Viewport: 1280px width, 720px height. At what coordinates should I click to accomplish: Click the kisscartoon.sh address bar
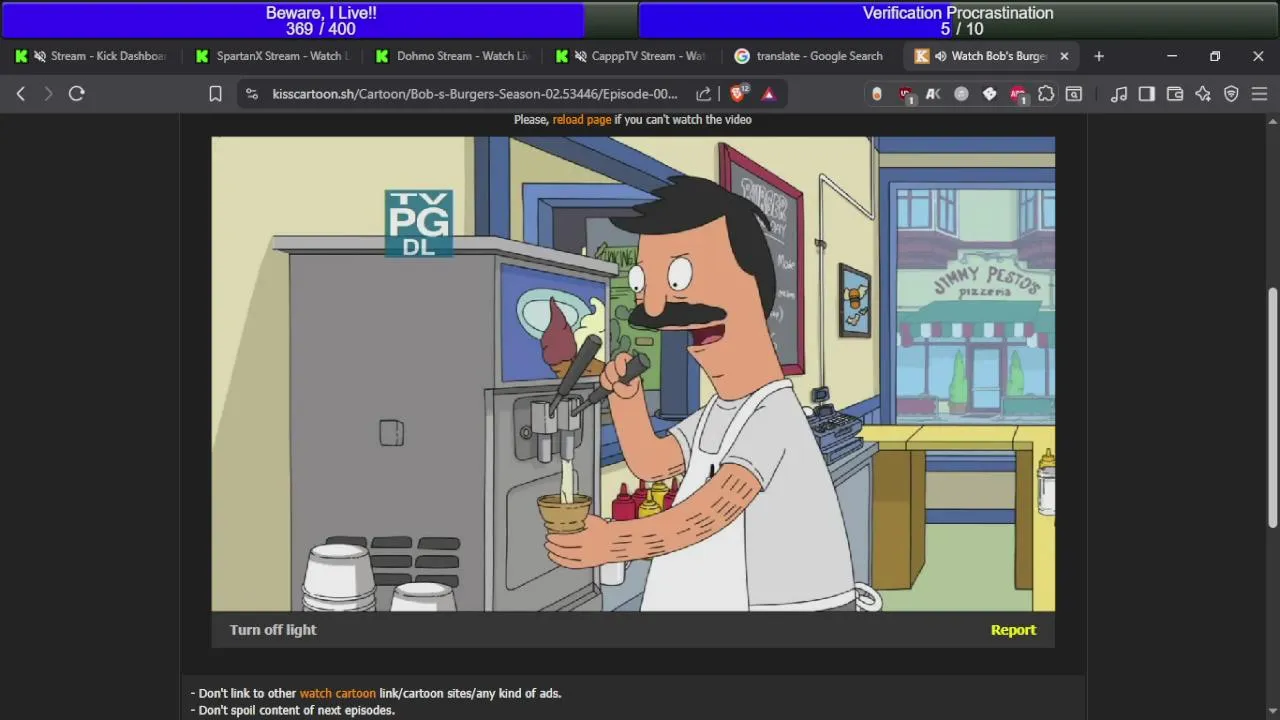pyautogui.click(x=475, y=94)
